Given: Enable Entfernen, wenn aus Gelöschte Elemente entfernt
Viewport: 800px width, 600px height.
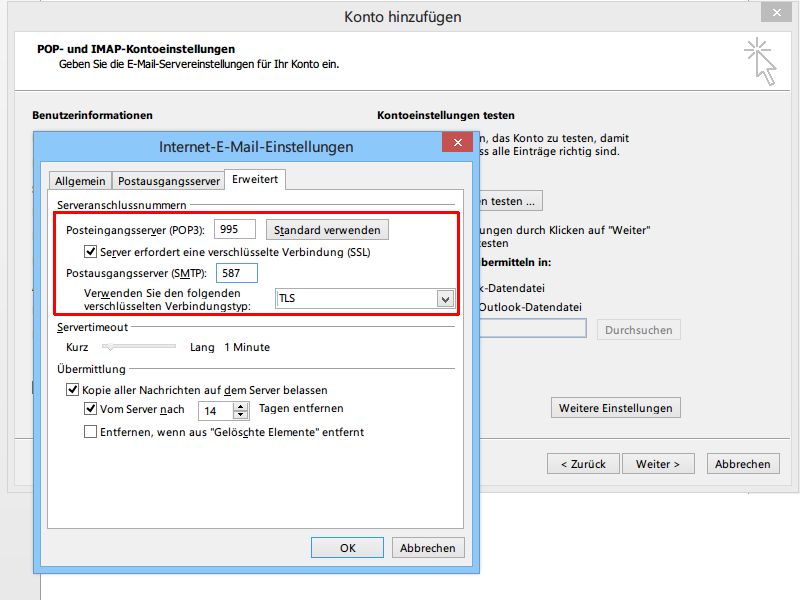Looking at the screenshot, I should coord(90,432).
